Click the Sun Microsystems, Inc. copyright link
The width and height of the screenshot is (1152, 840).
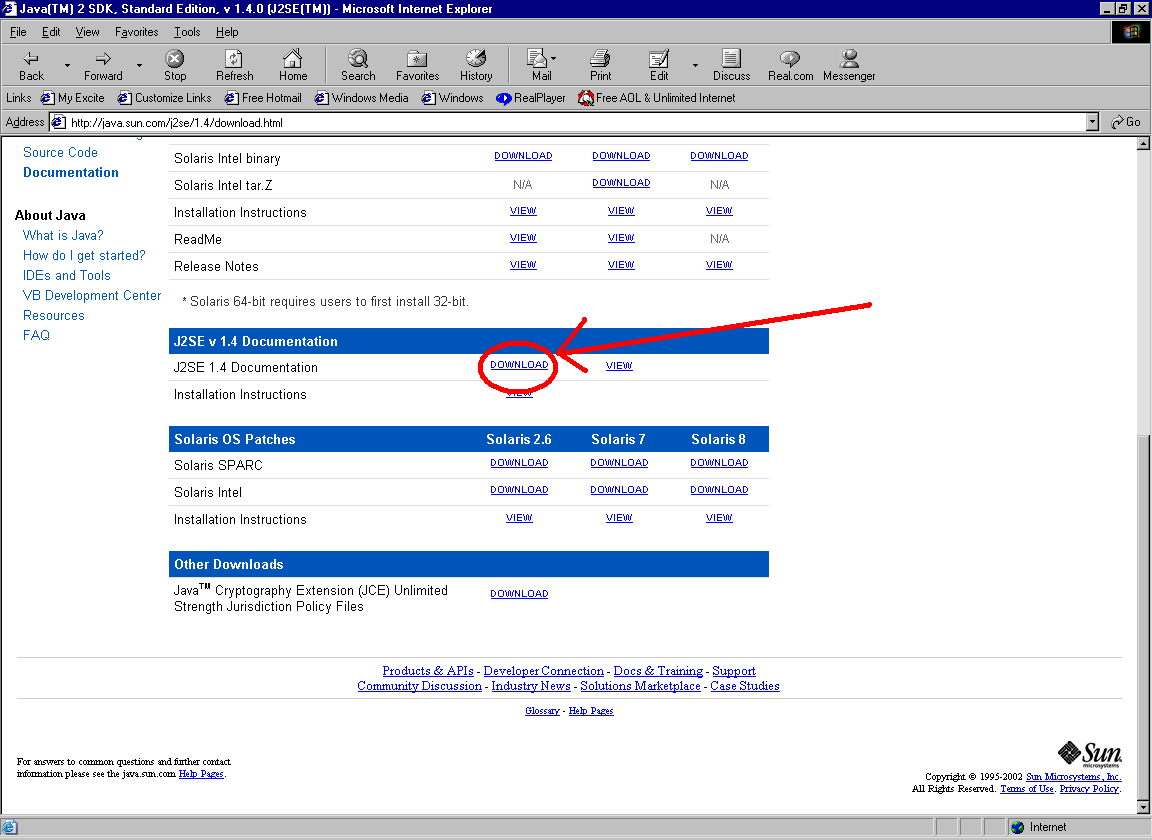point(1073,777)
